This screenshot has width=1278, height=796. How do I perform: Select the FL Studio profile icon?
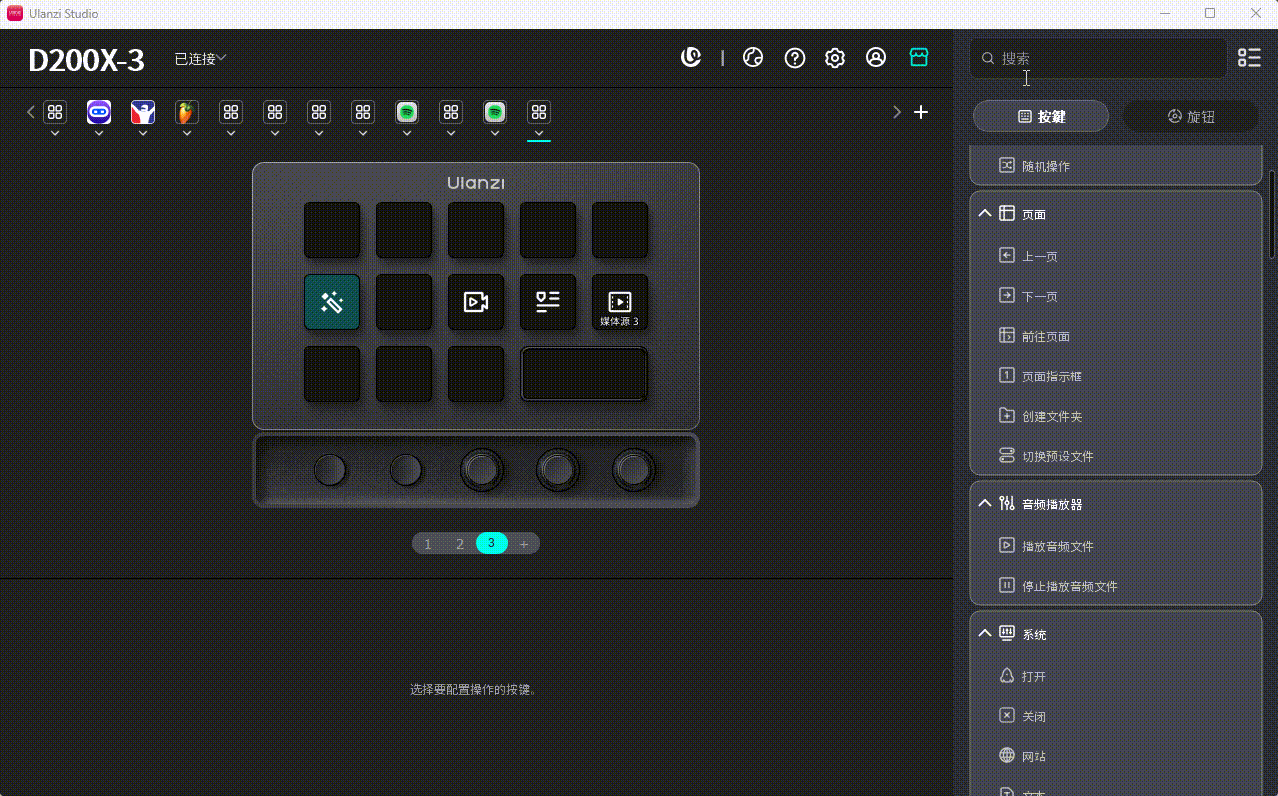(x=186, y=112)
